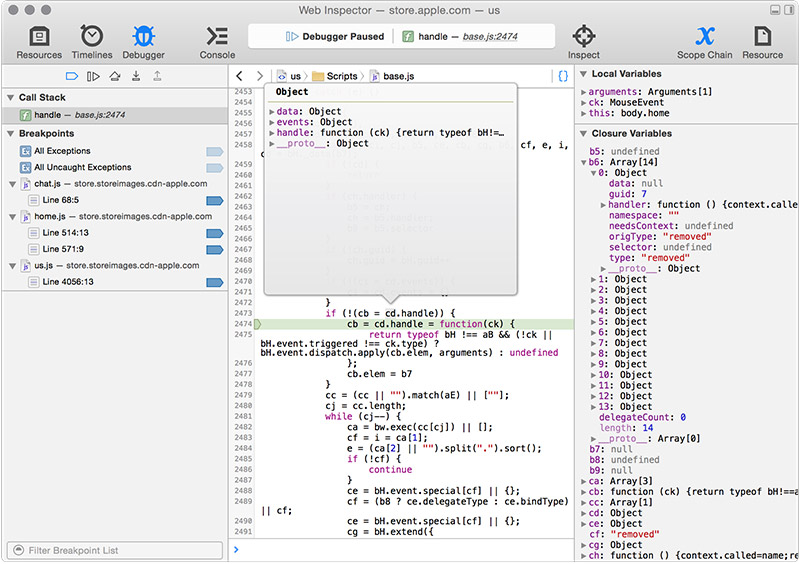Viewport: 800px width, 564px height.
Task: Open the Debugger panel
Action: [143, 42]
